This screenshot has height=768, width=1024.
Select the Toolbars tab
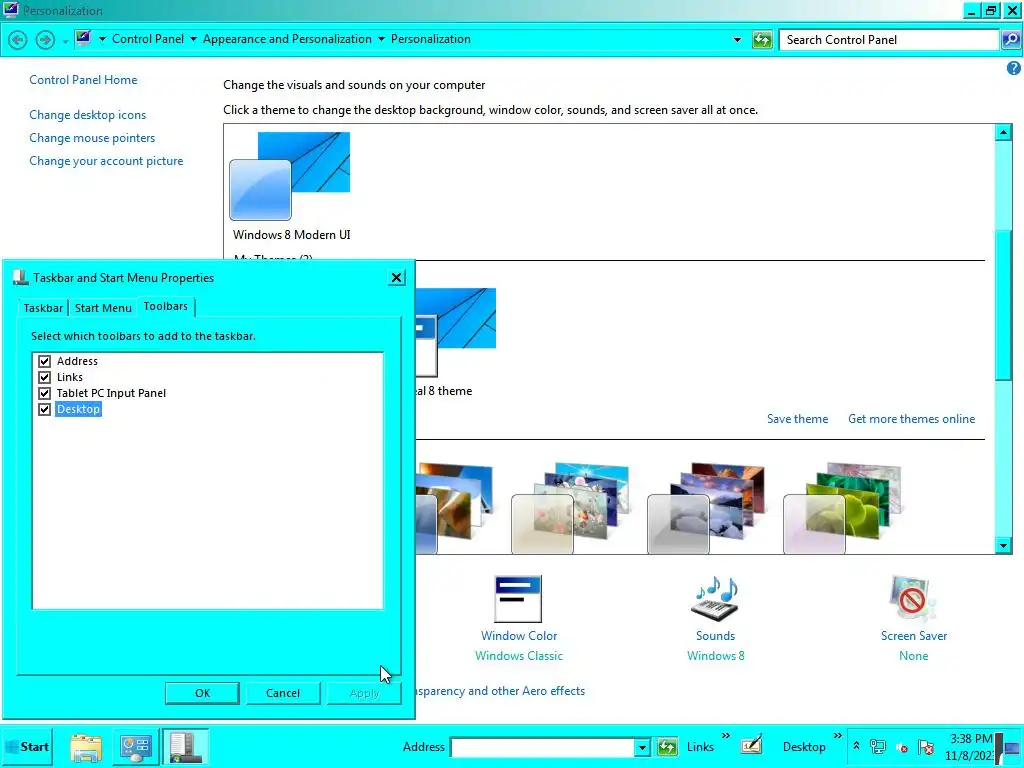[166, 306]
